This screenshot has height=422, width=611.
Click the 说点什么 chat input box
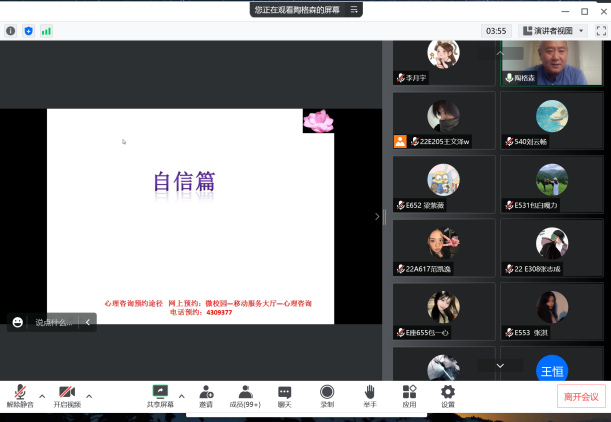click(54, 322)
